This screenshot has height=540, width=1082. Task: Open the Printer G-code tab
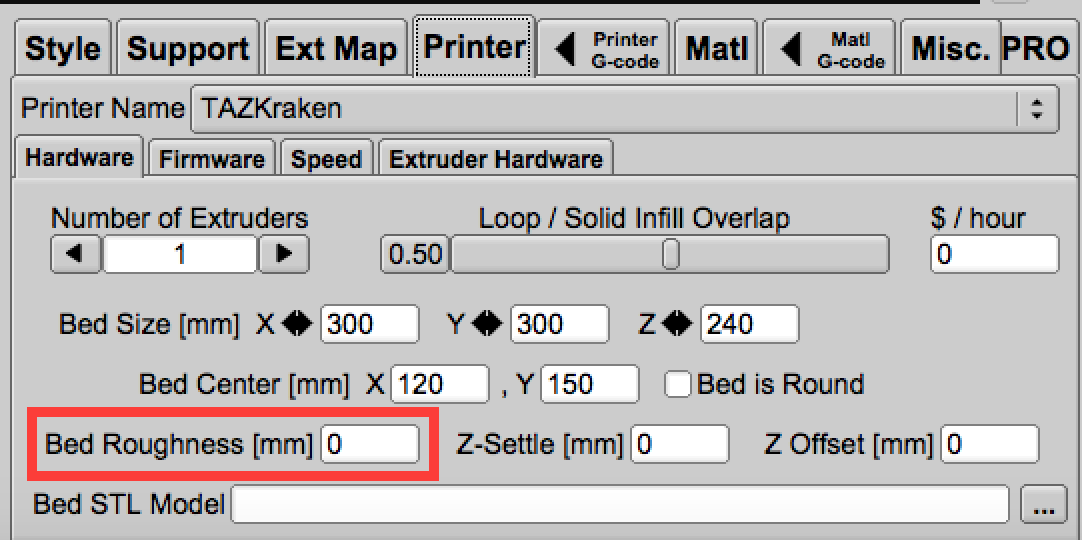pyautogui.click(x=606, y=48)
